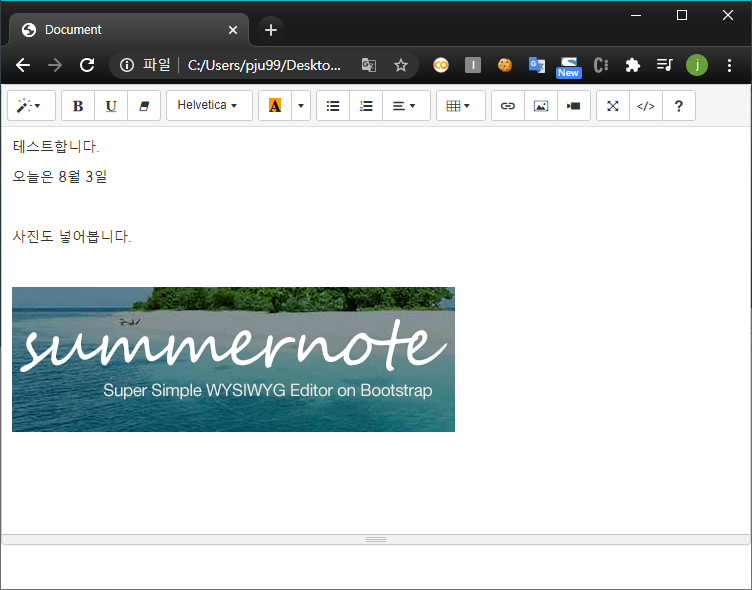Click the editor resize handle bar
Screen dimensions: 752x590
click(x=376, y=540)
